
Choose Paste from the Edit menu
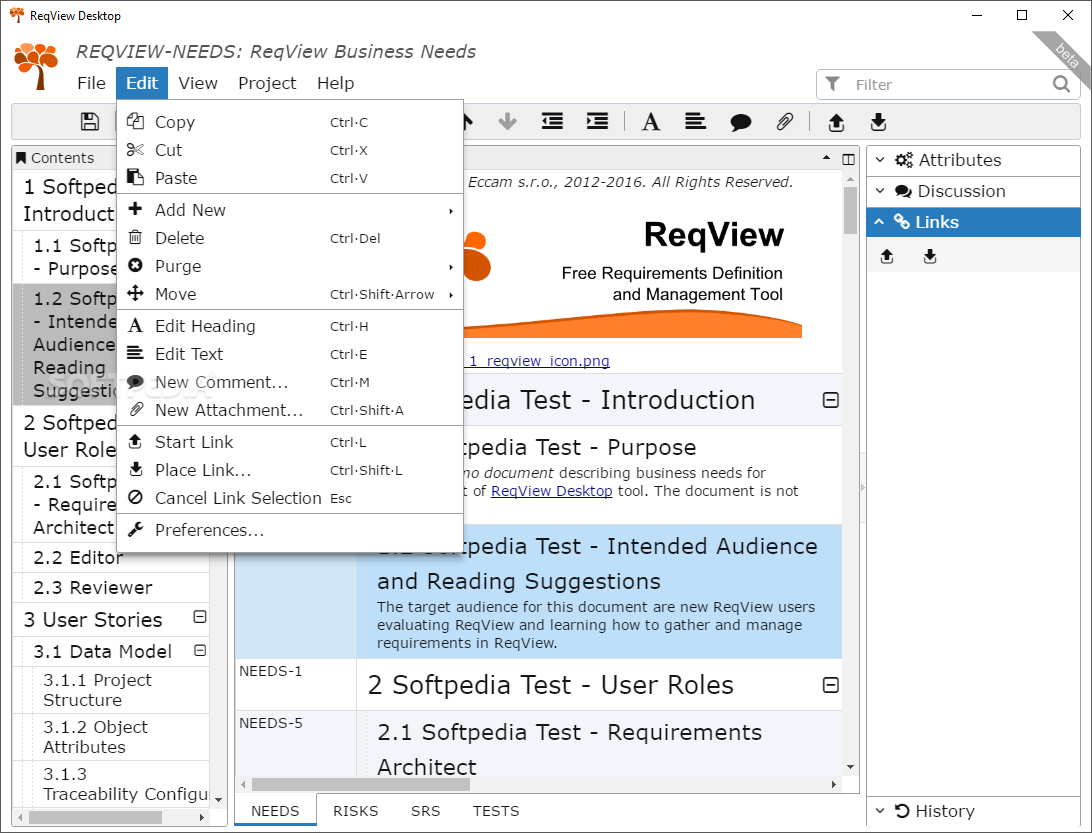point(290,178)
